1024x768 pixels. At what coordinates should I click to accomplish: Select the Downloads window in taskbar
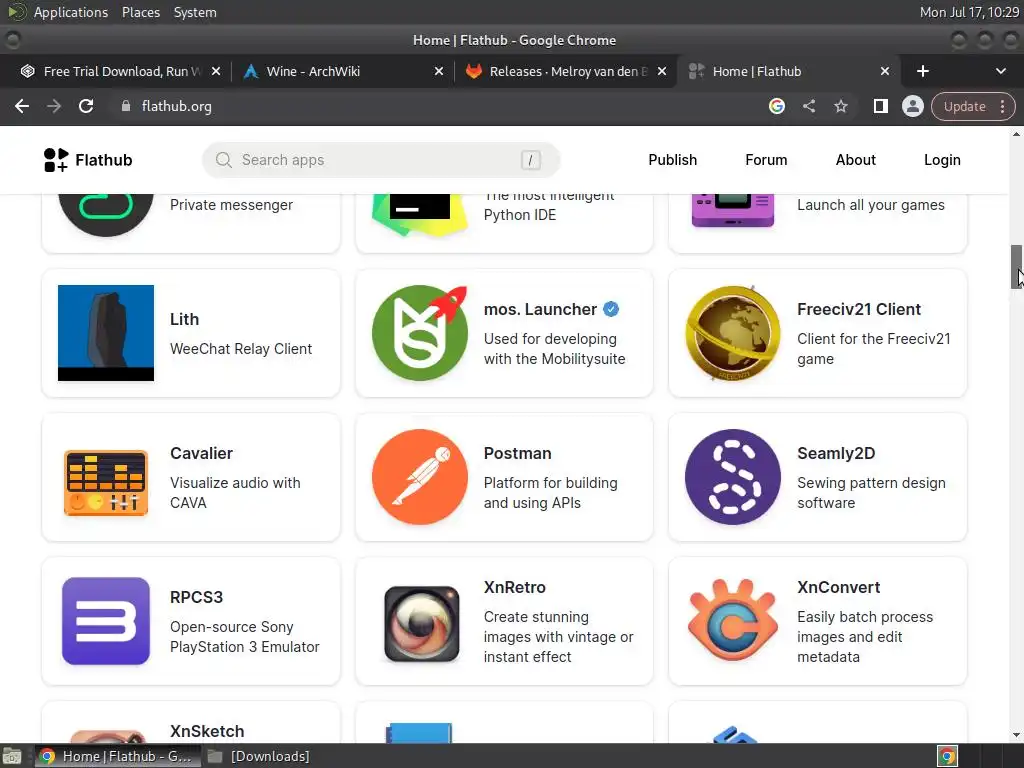pyautogui.click(x=259, y=756)
